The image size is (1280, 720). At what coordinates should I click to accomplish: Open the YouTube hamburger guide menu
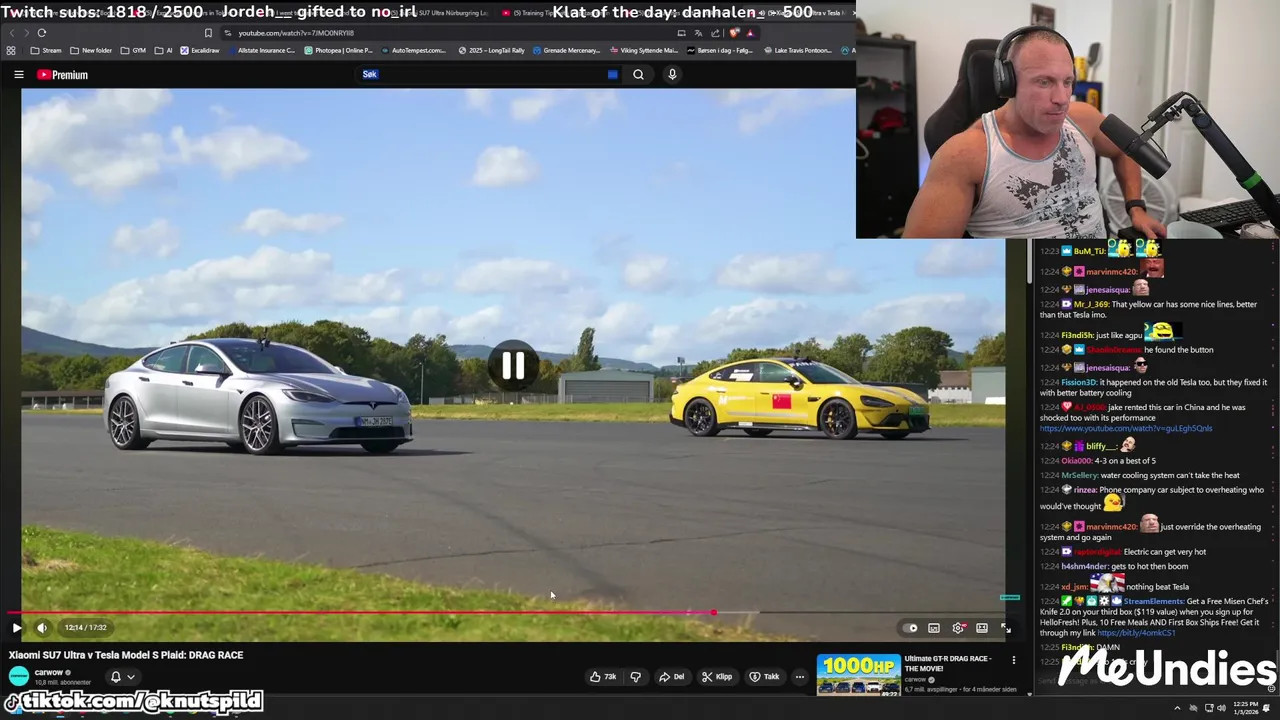18,74
